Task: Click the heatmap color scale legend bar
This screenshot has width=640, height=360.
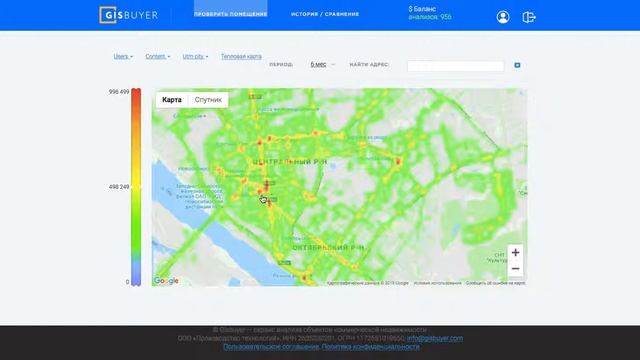Action: click(136, 187)
